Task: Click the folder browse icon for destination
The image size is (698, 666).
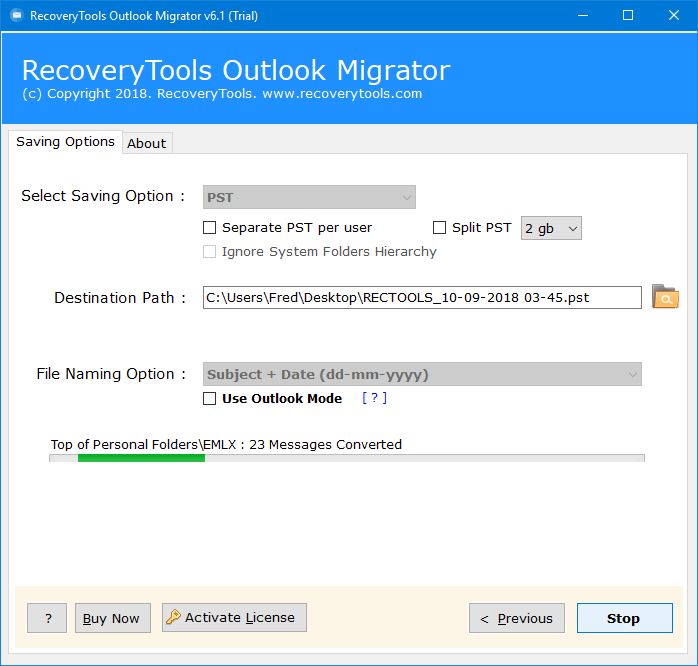Action: click(x=665, y=297)
